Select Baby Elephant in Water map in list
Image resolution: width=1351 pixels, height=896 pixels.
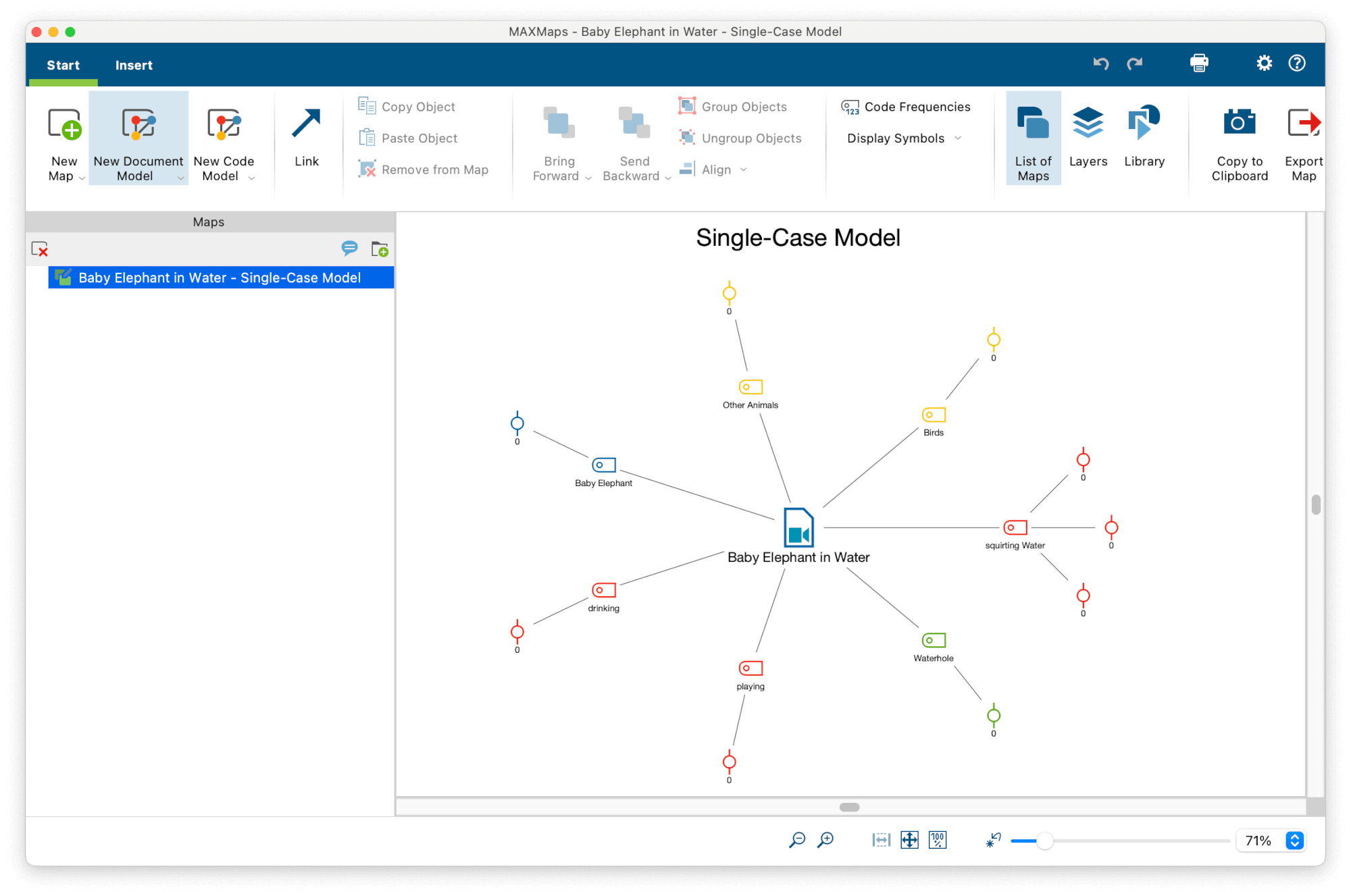[x=220, y=278]
